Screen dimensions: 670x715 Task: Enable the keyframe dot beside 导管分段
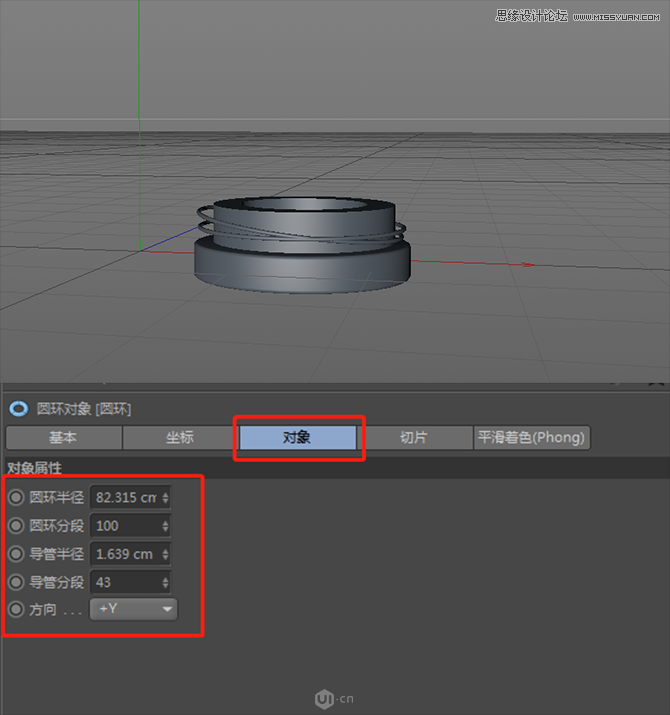[x=16, y=581]
